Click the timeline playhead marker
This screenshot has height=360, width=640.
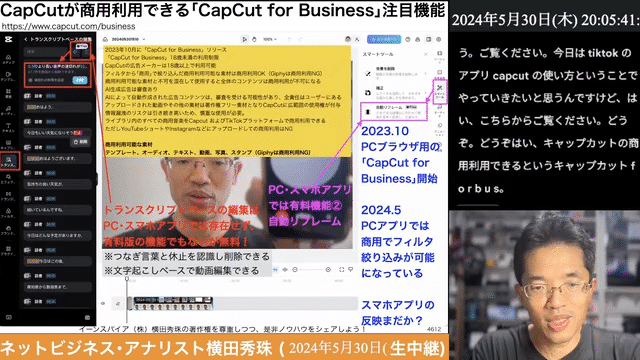click(127, 279)
